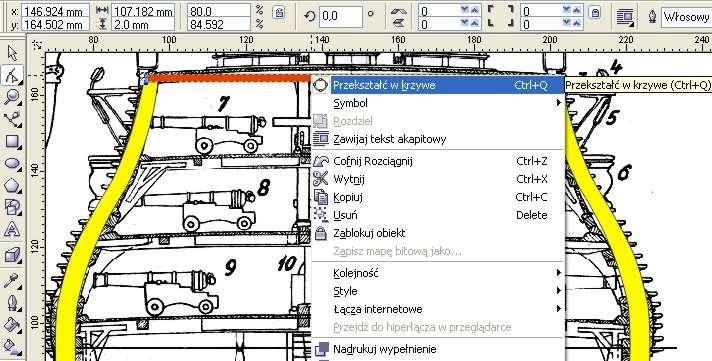The height and width of the screenshot is (361, 712).
Task: Choose the Ellipse tool in toolbox
Action: pos(12,163)
